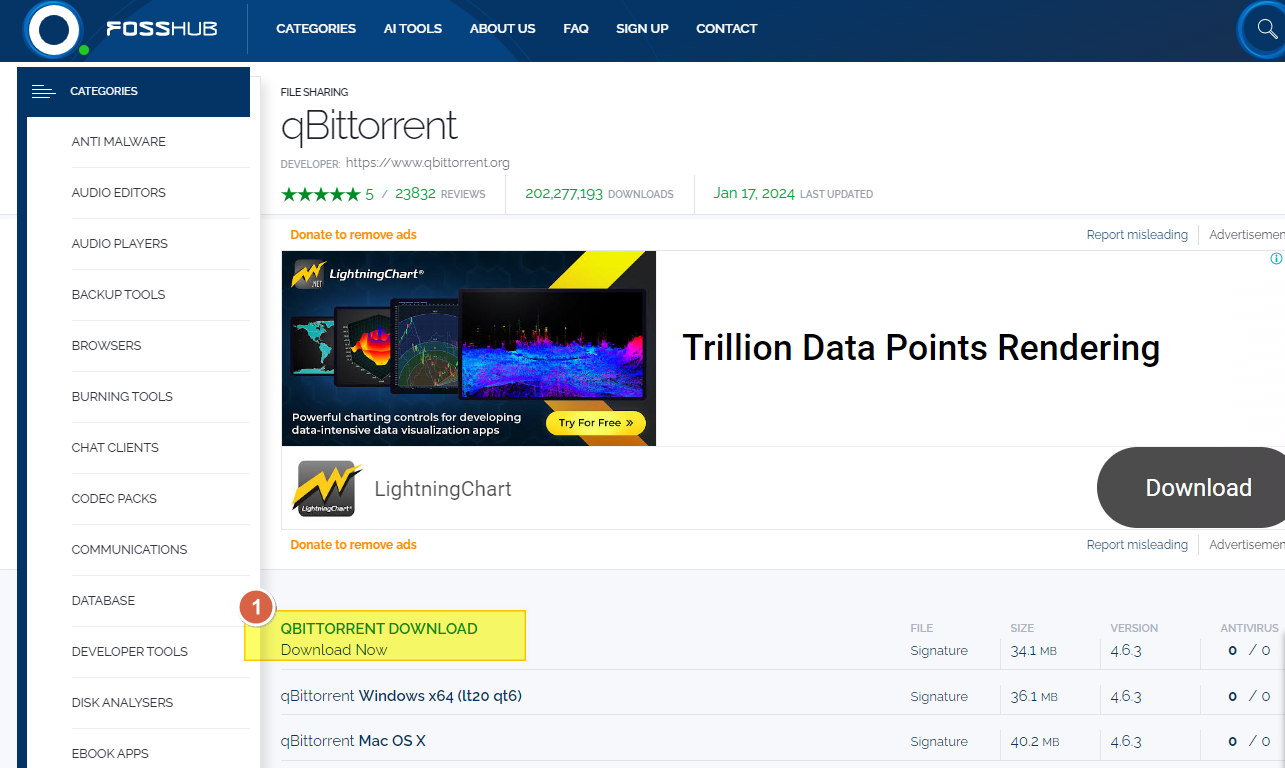The image size is (1285, 768).
Task: Open AI TOOLS menu item
Action: tap(413, 29)
